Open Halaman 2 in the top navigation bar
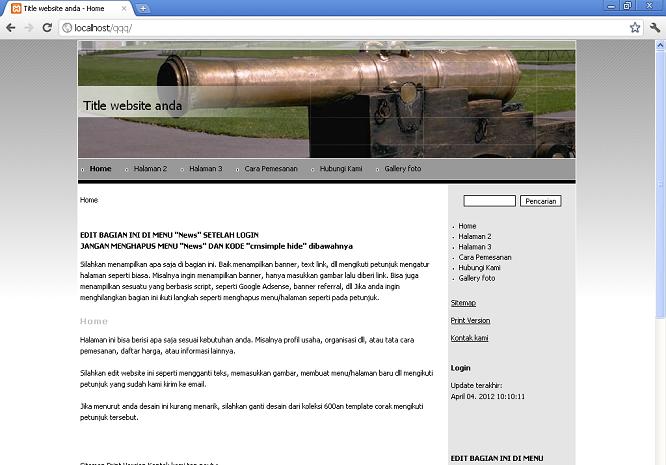Image resolution: width=666 pixels, height=465 pixels. [x=150, y=169]
